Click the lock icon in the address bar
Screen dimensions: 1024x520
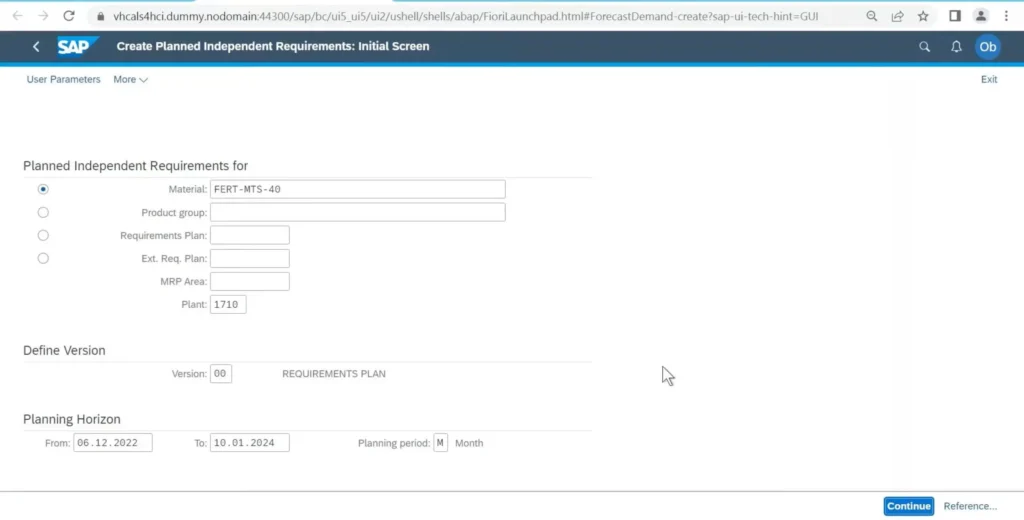click(x=100, y=16)
